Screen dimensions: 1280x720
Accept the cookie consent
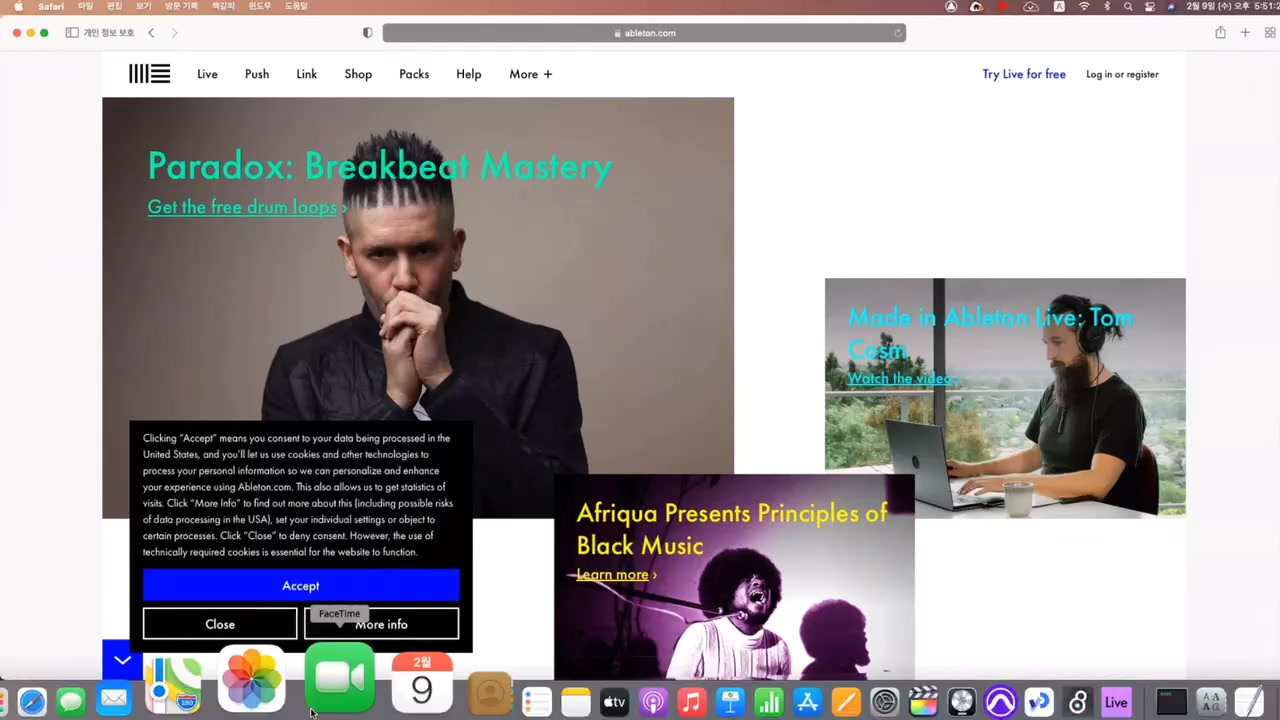(x=300, y=586)
